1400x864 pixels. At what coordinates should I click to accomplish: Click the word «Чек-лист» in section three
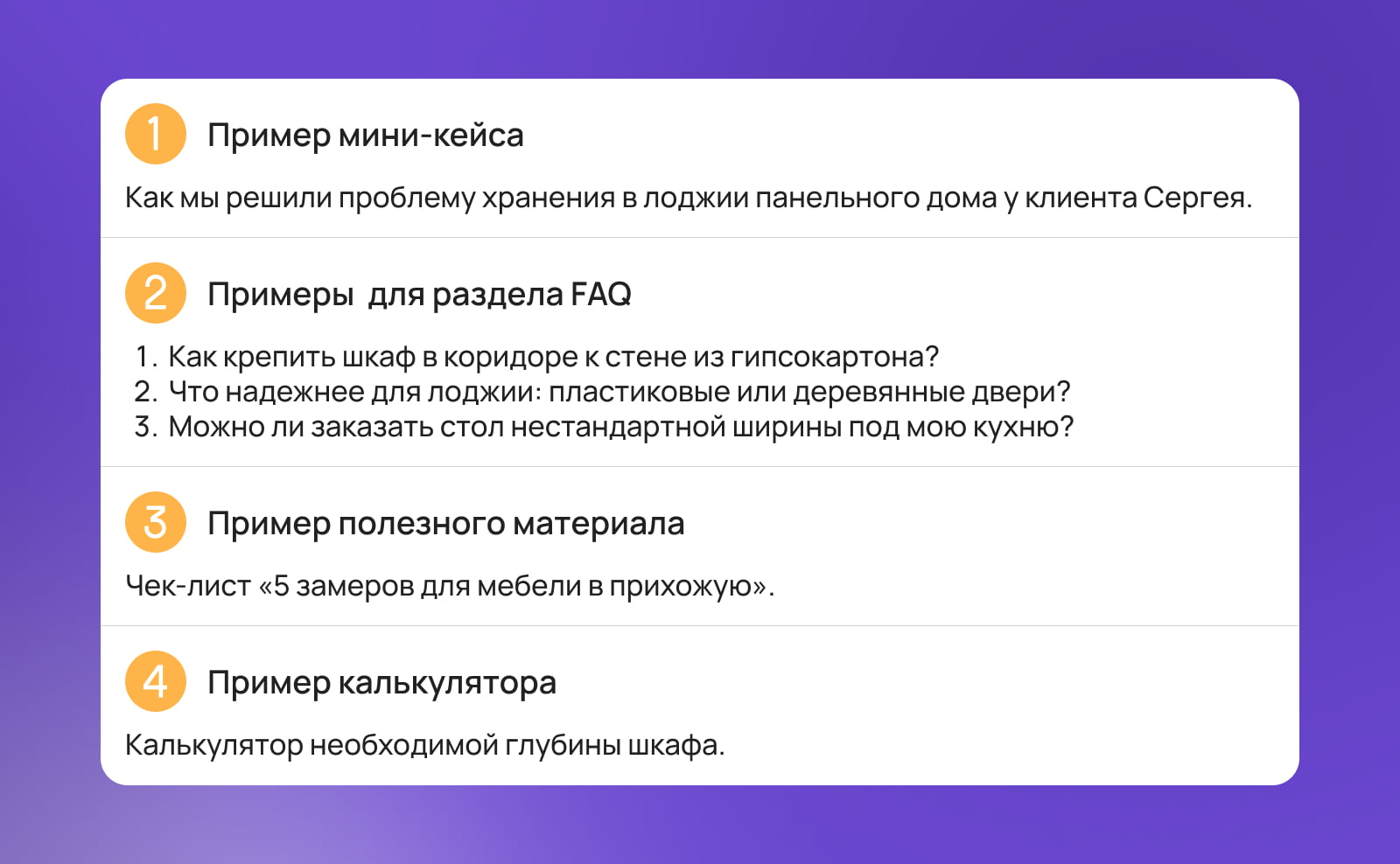(x=188, y=586)
